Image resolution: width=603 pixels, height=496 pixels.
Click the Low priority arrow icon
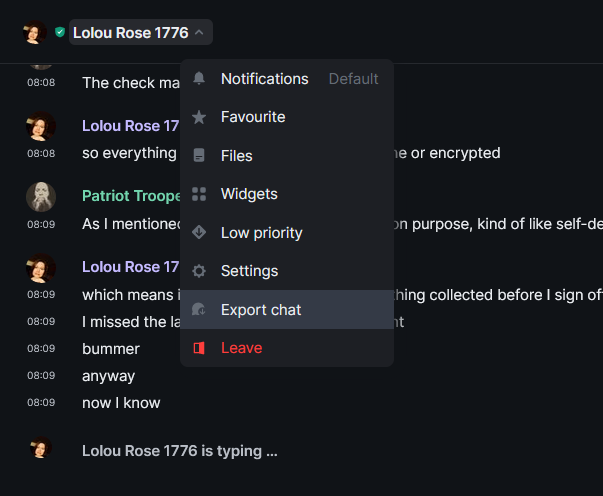[199, 233]
